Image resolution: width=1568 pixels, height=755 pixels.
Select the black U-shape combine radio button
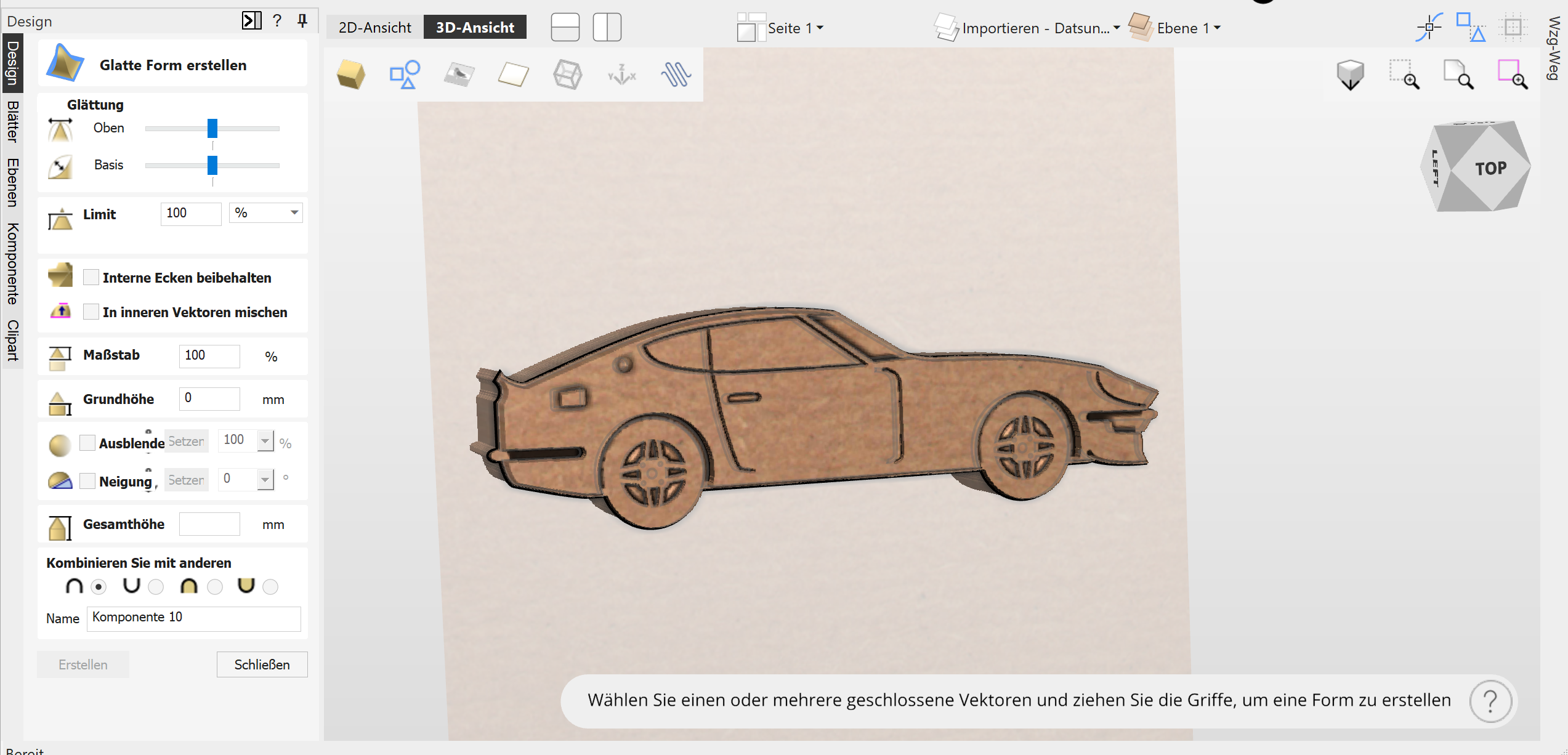tap(156, 587)
